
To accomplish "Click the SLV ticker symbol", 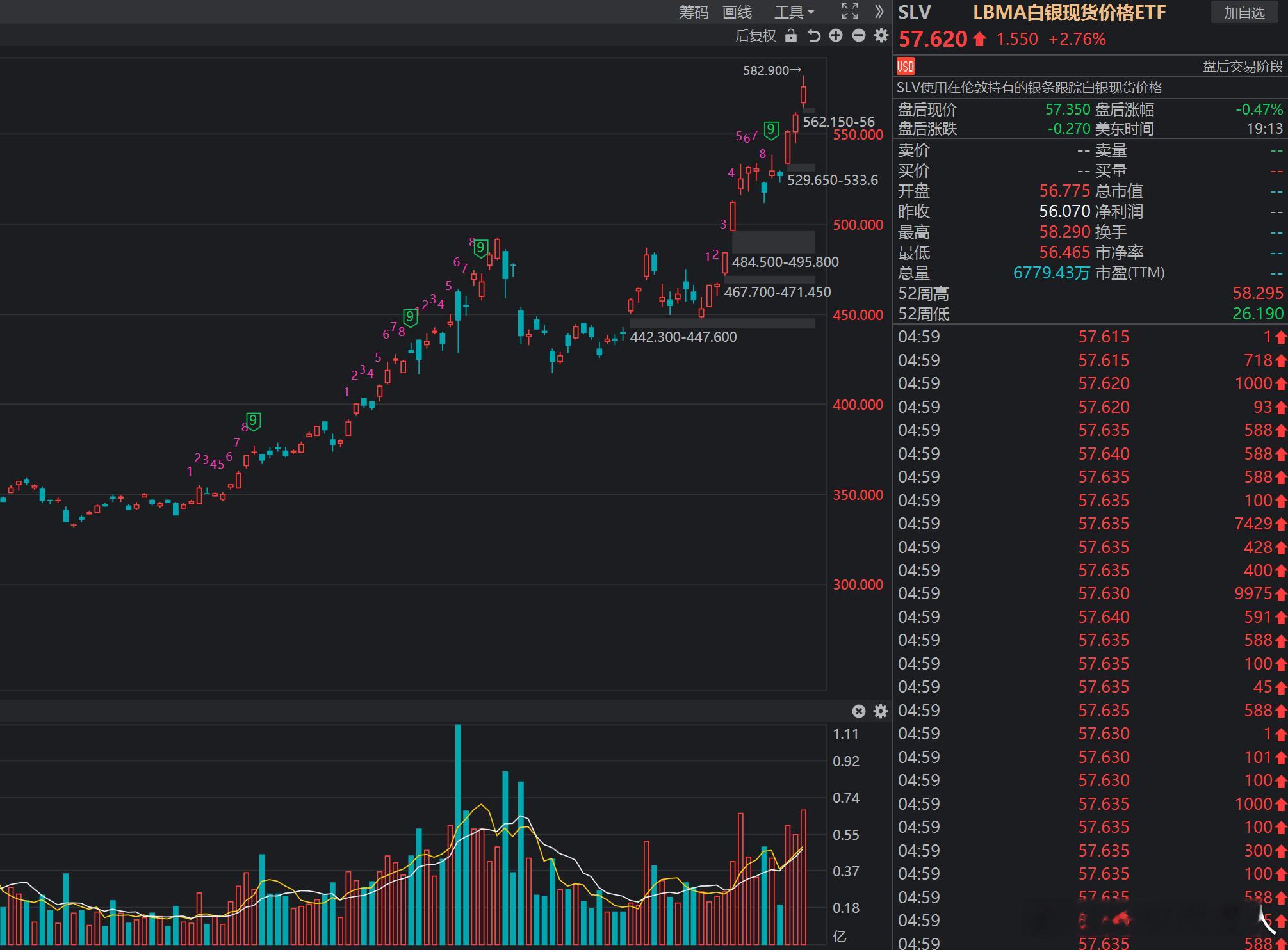I will point(914,13).
